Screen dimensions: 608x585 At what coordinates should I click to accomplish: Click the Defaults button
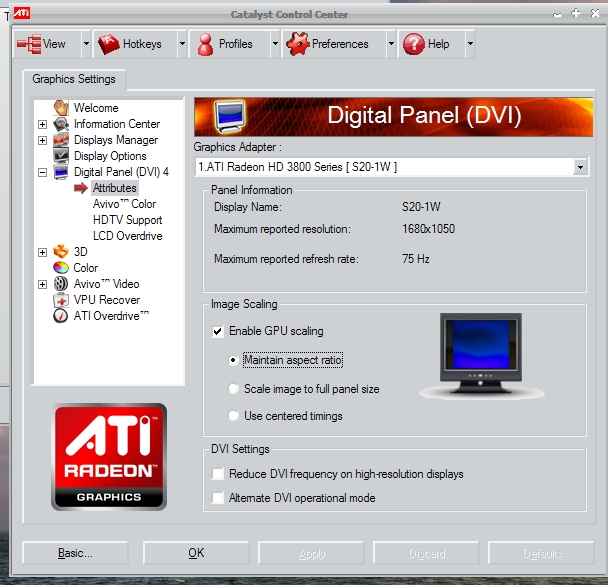[542, 553]
